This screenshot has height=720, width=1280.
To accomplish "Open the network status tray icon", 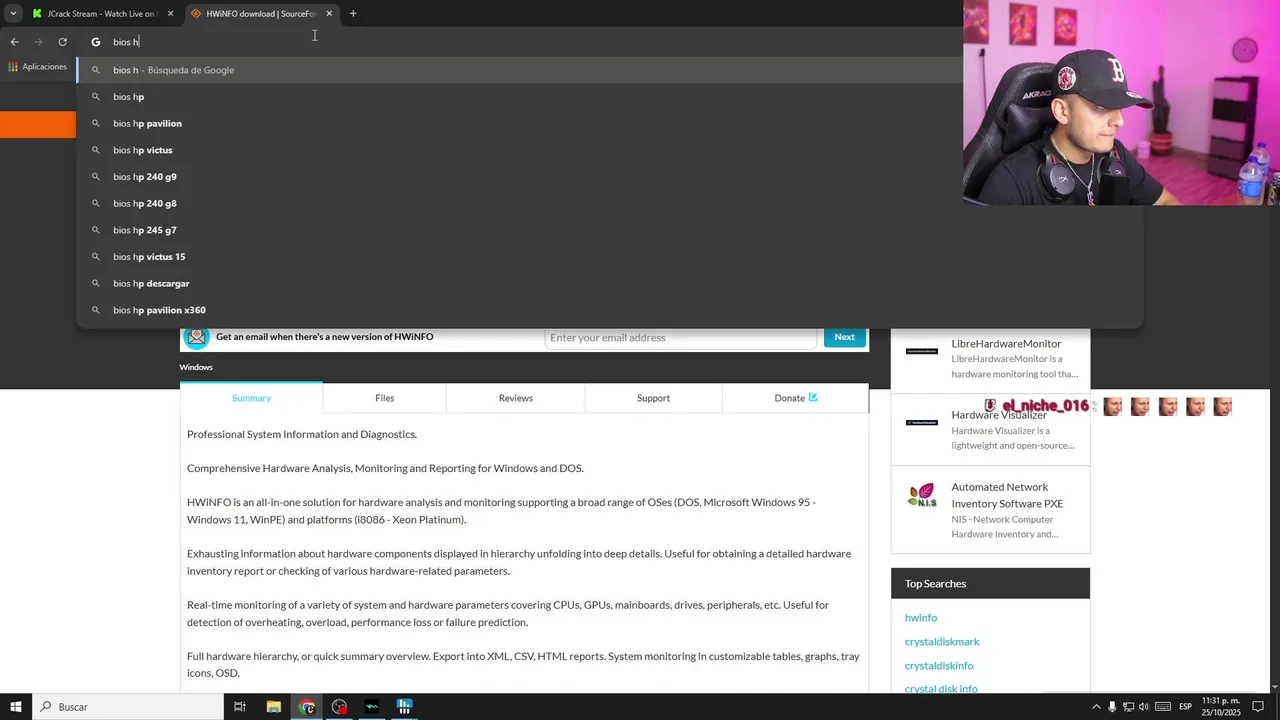I will (1128, 707).
